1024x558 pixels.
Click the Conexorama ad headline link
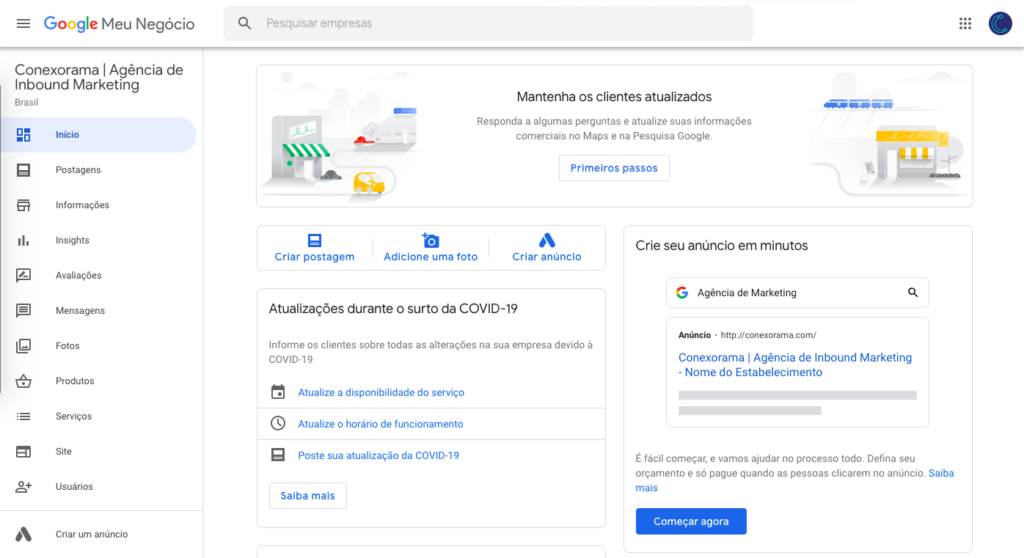795,365
